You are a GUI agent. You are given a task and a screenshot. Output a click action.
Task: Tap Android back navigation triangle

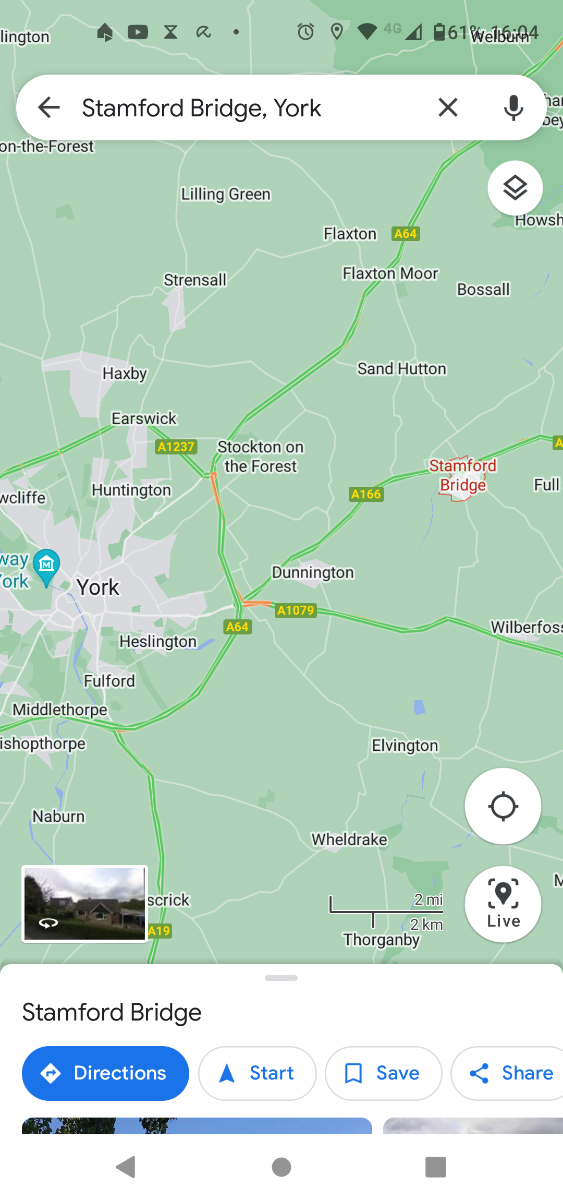tap(126, 1166)
